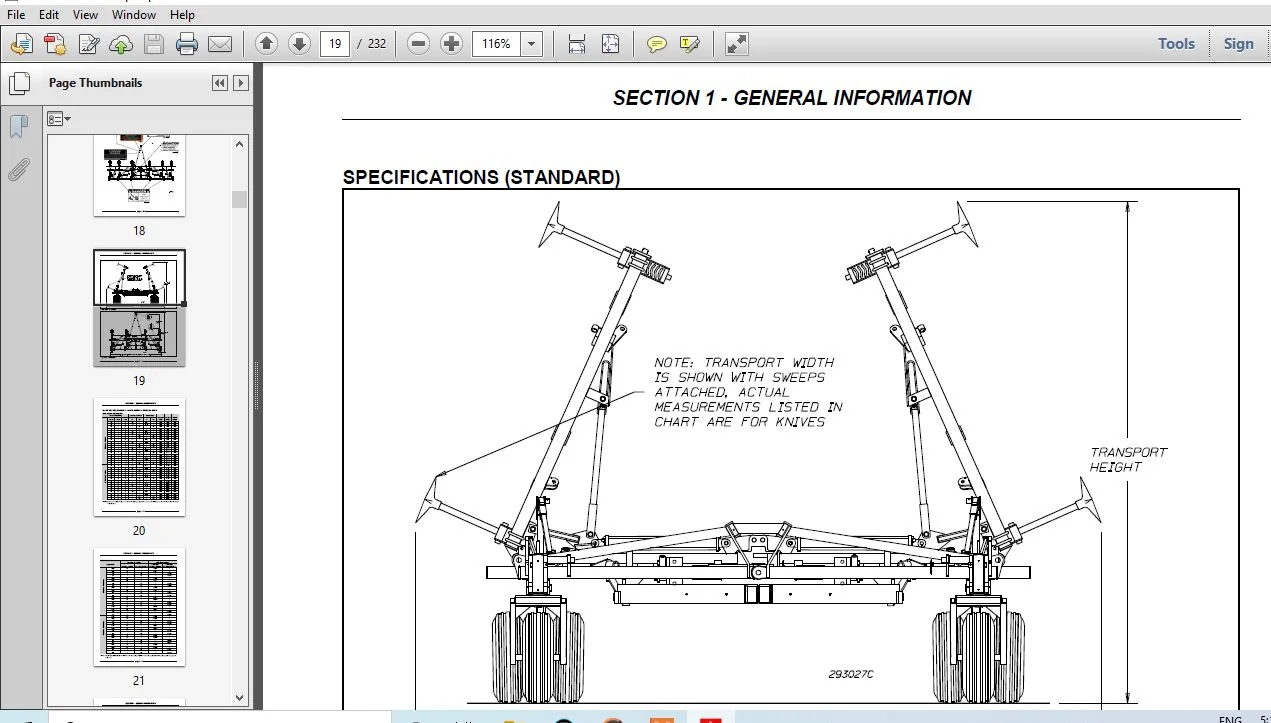Open the thumbnails options dropdown
The width and height of the screenshot is (1271, 723).
click(60, 119)
